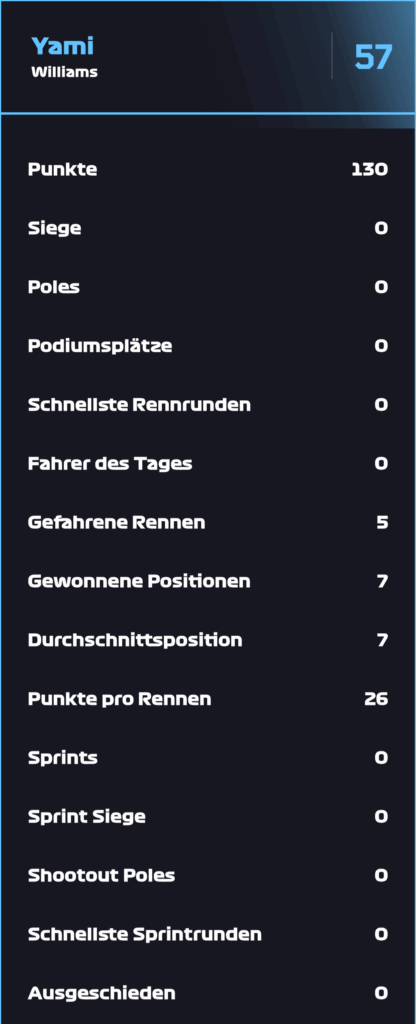Click the 26 points per race value
Viewport: 416px width, 1024px height.
click(x=376, y=699)
